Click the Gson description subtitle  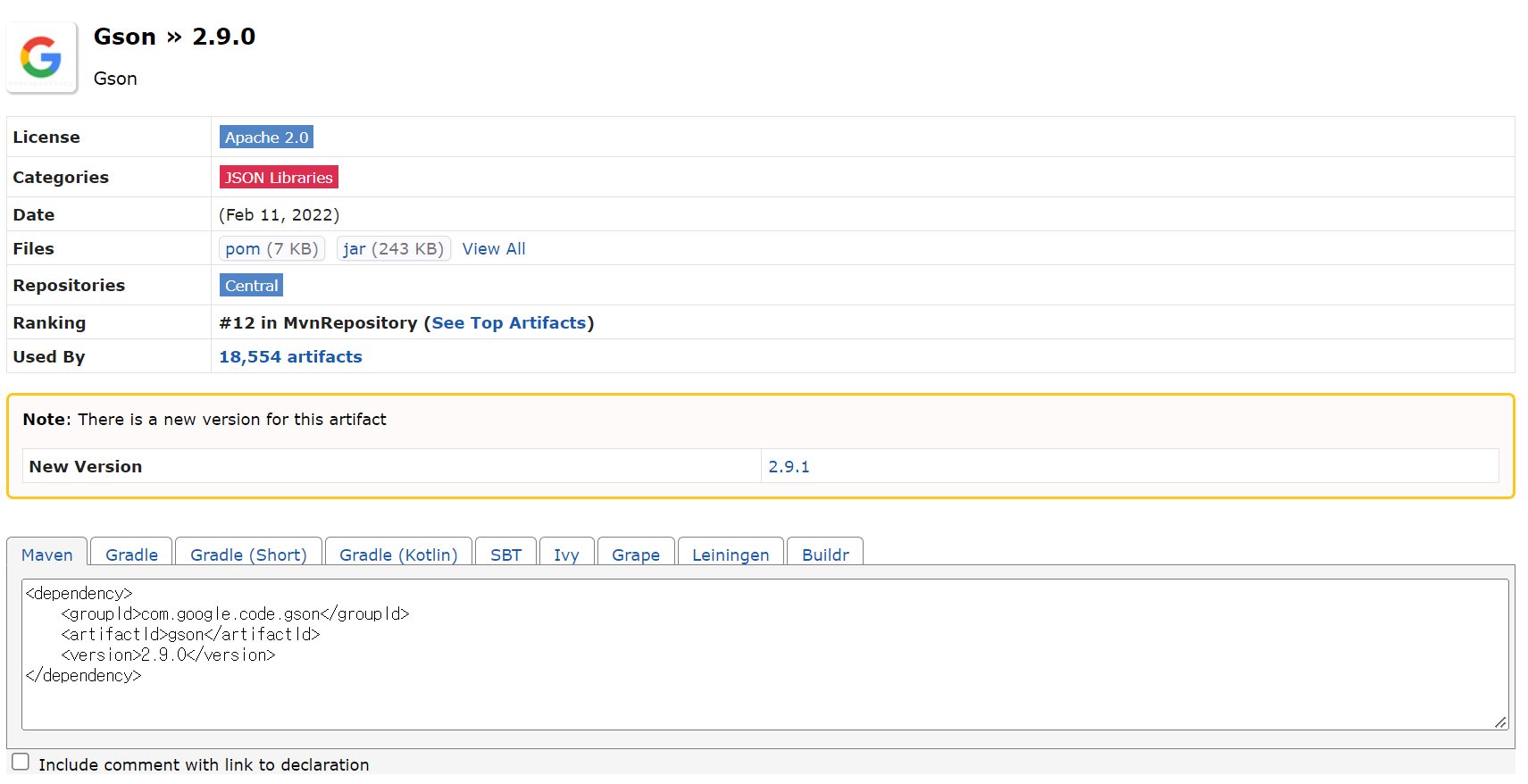(x=115, y=79)
